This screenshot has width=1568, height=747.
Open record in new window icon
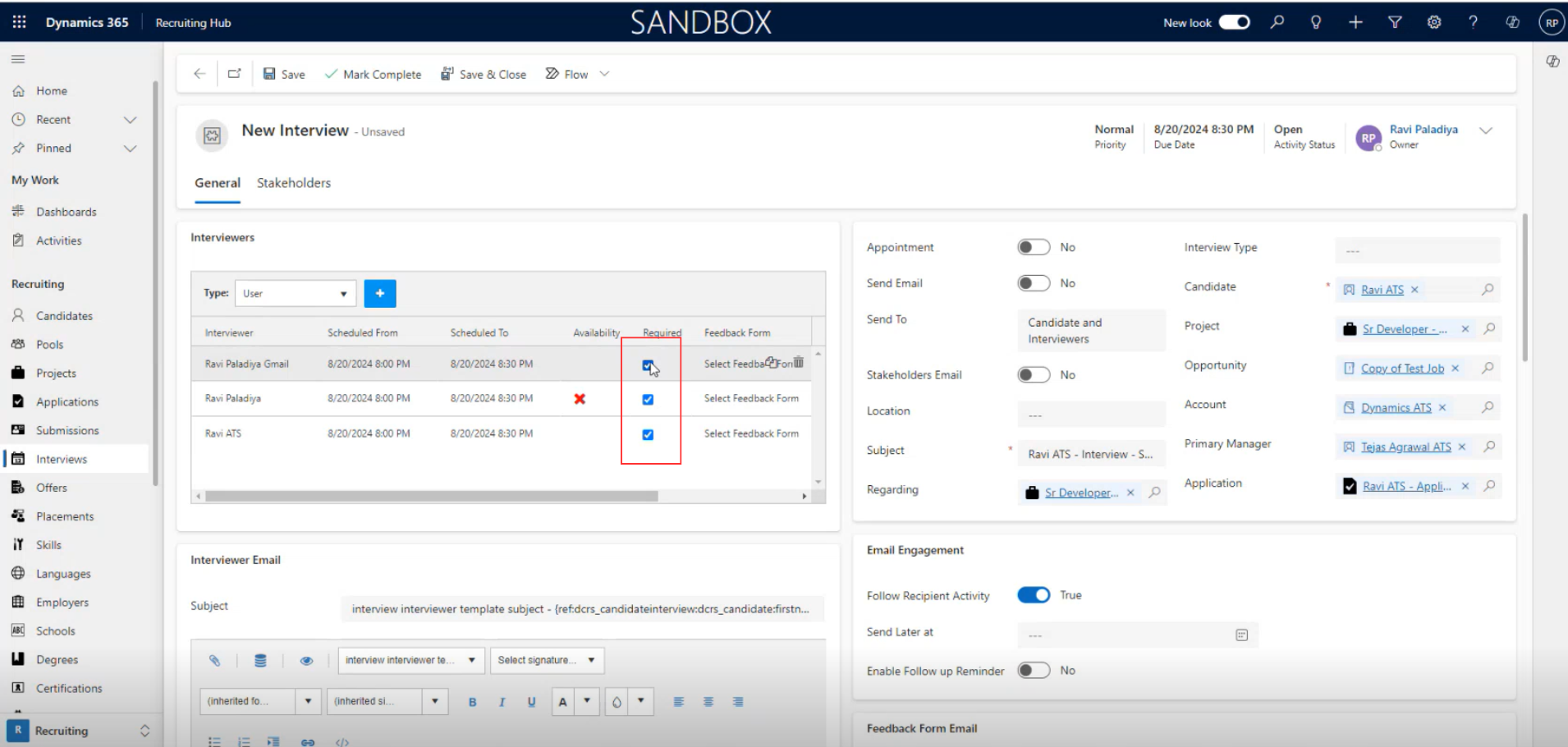click(x=235, y=74)
